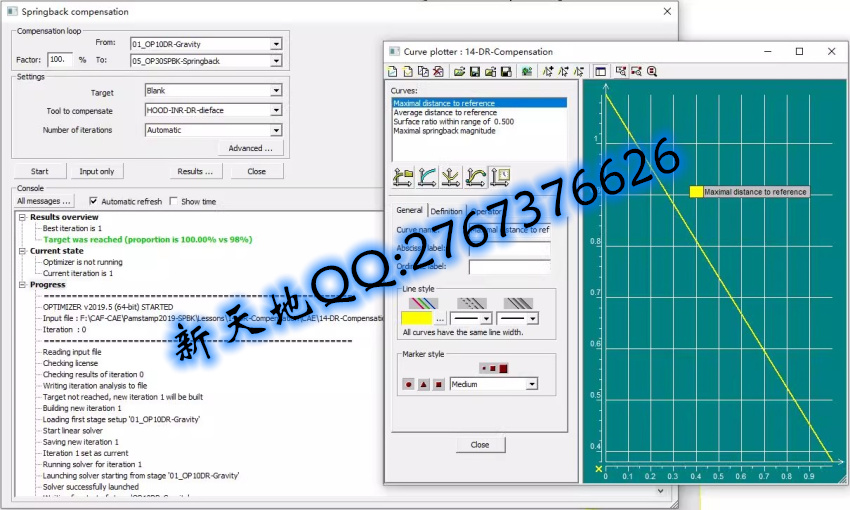Click the yellow line color swatch
850x510 pixels.
[x=413, y=318]
